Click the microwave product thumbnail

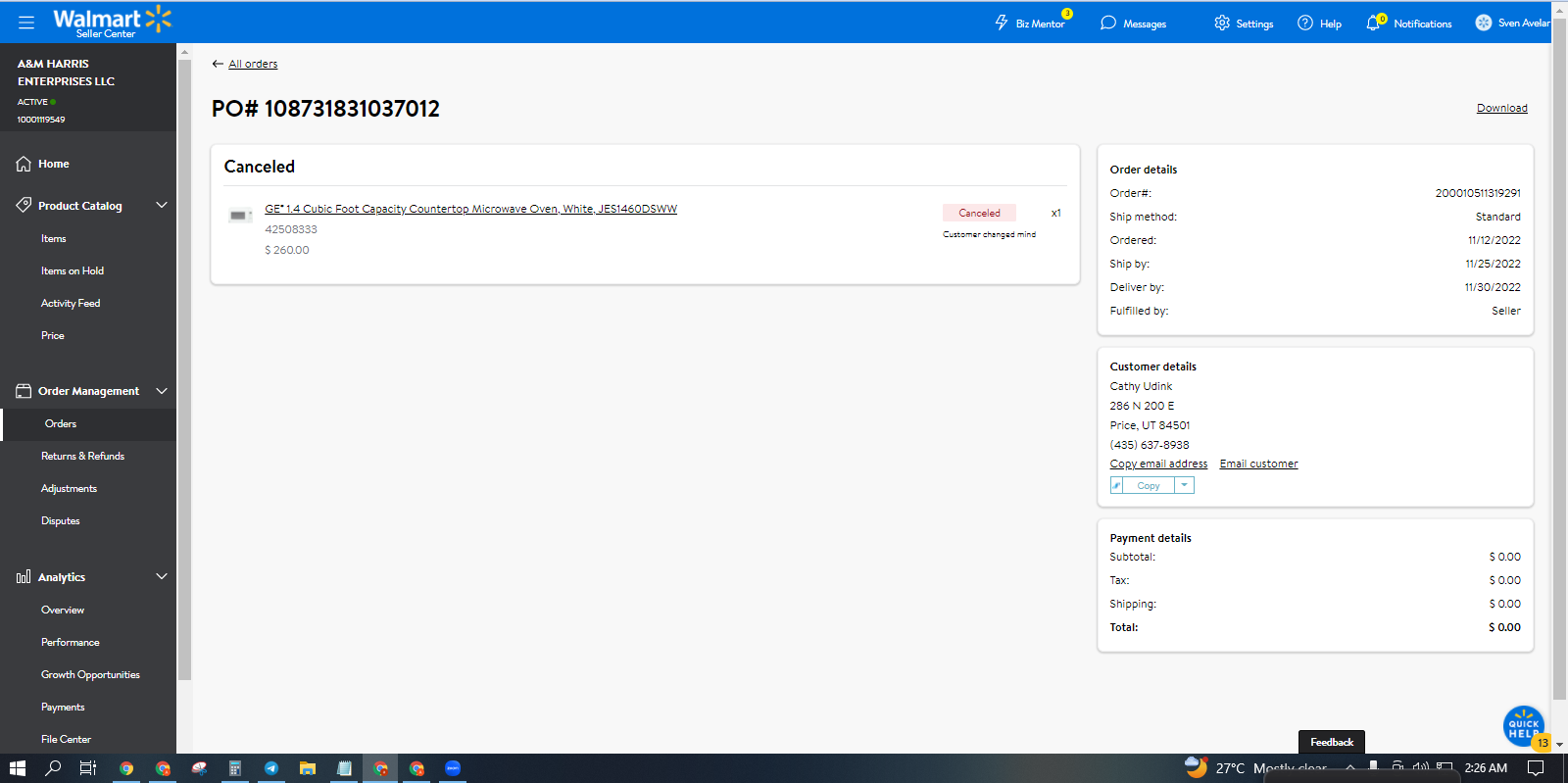(x=240, y=216)
